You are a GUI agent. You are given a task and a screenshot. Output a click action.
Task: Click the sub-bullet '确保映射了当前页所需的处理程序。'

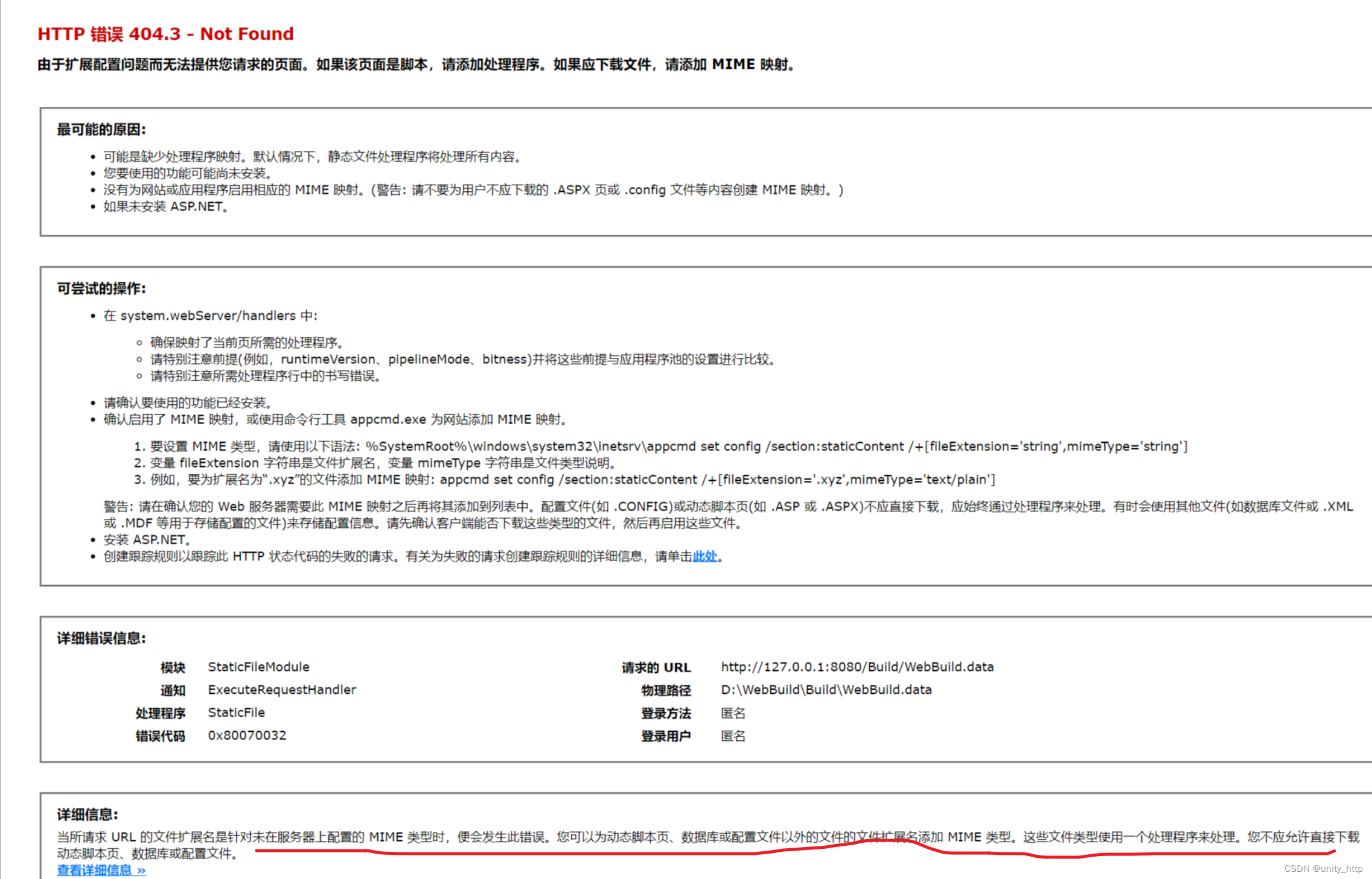point(247,343)
